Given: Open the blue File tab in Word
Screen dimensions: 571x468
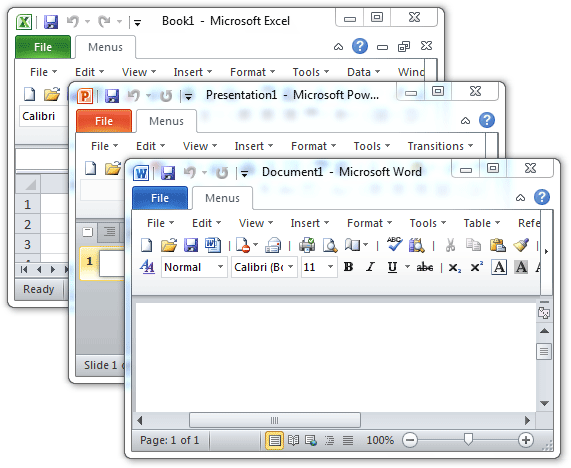Looking at the screenshot, I should [x=160, y=198].
